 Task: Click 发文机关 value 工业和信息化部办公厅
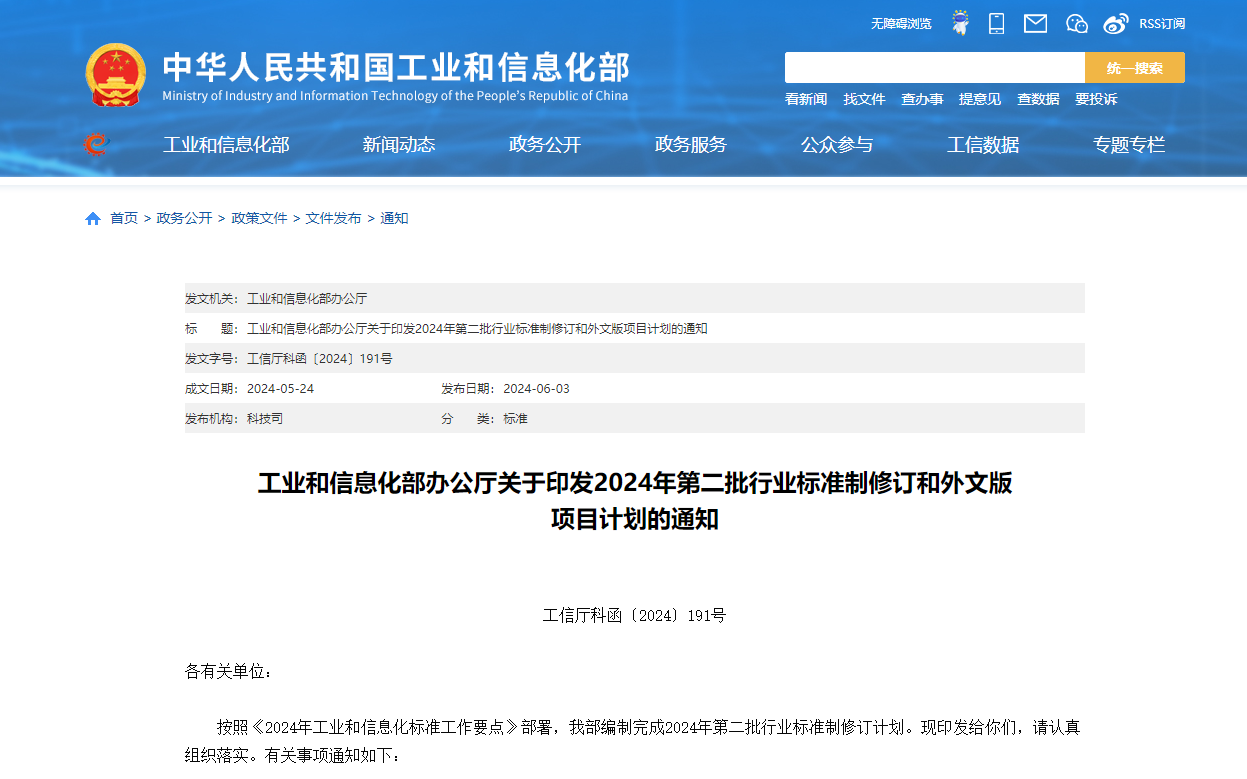click(307, 299)
